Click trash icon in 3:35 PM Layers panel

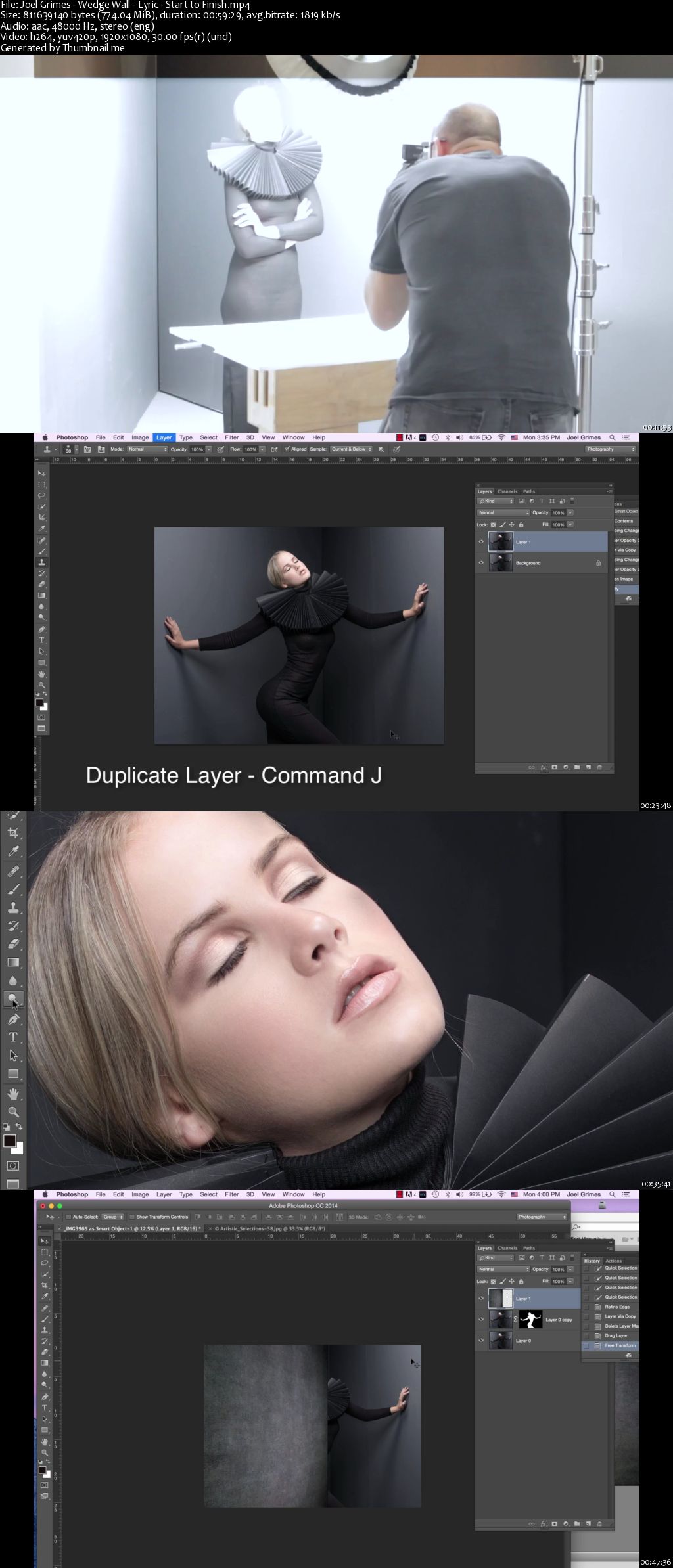click(x=599, y=767)
